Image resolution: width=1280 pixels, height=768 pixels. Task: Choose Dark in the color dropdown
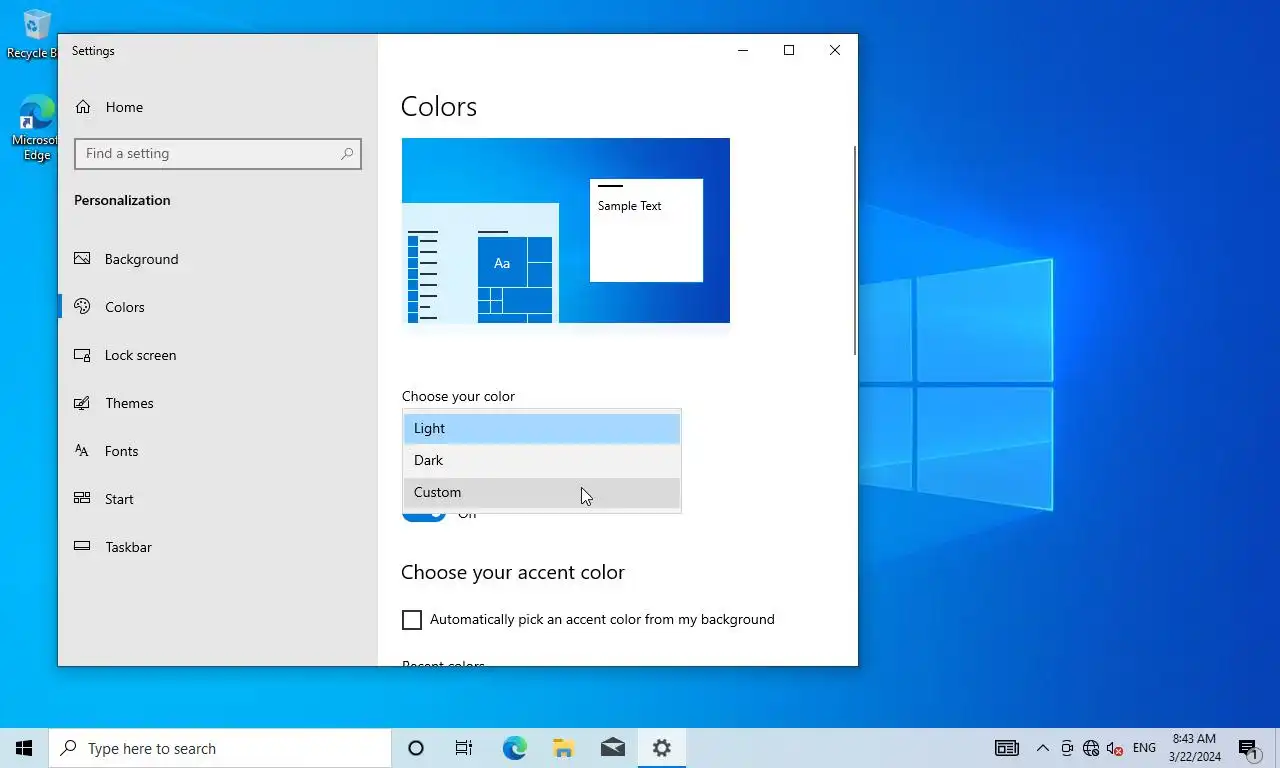(542, 460)
